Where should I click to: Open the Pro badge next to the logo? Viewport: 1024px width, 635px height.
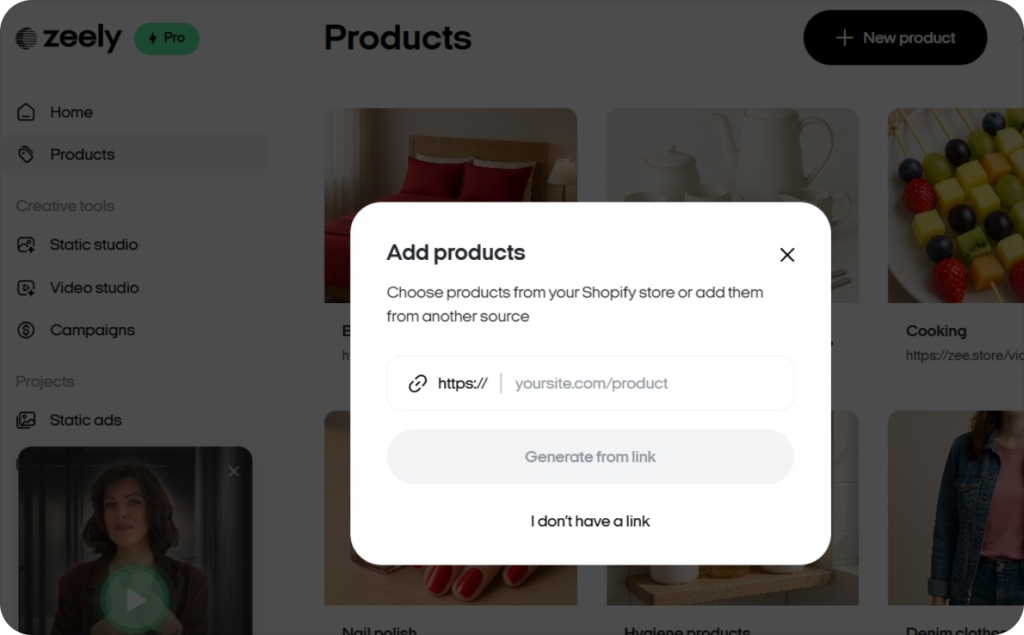point(166,37)
